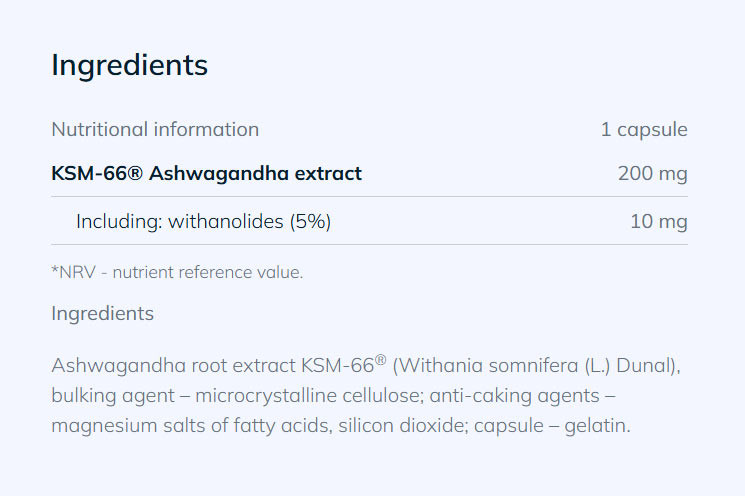Click the Nutritional information label
745x496 pixels.
pos(155,129)
